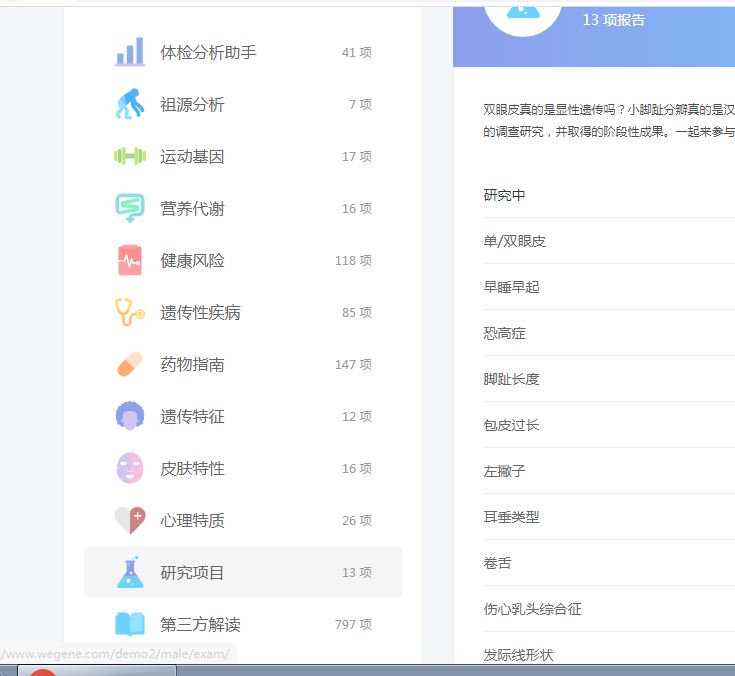Screen dimensions: 735x676
Task: Click the ape icon for 祖源分析
Action: (130, 104)
